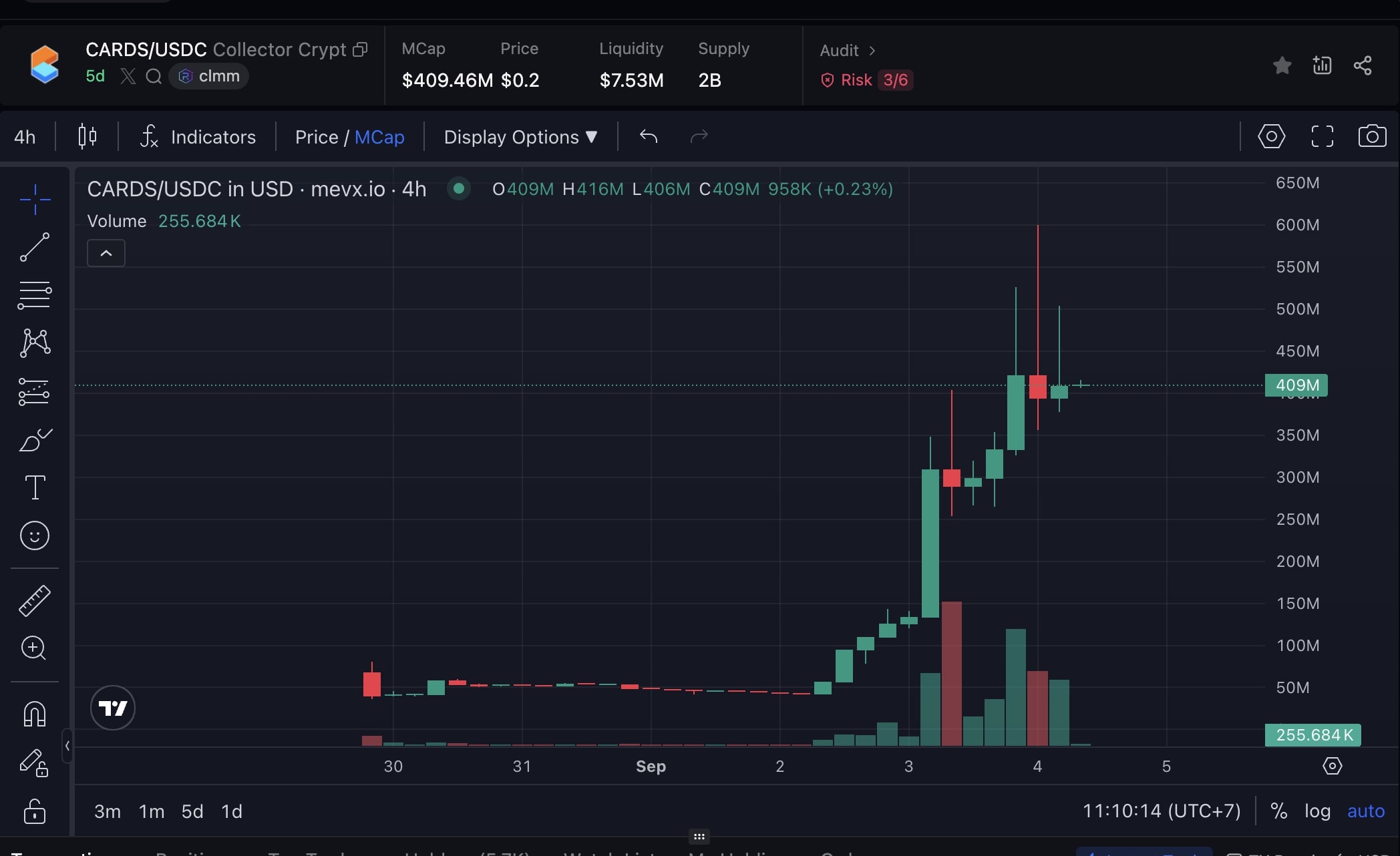This screenshot has height=856, width=1400.
Task: Click the $409.46M MCap value
Action: (x=448, y=80)
